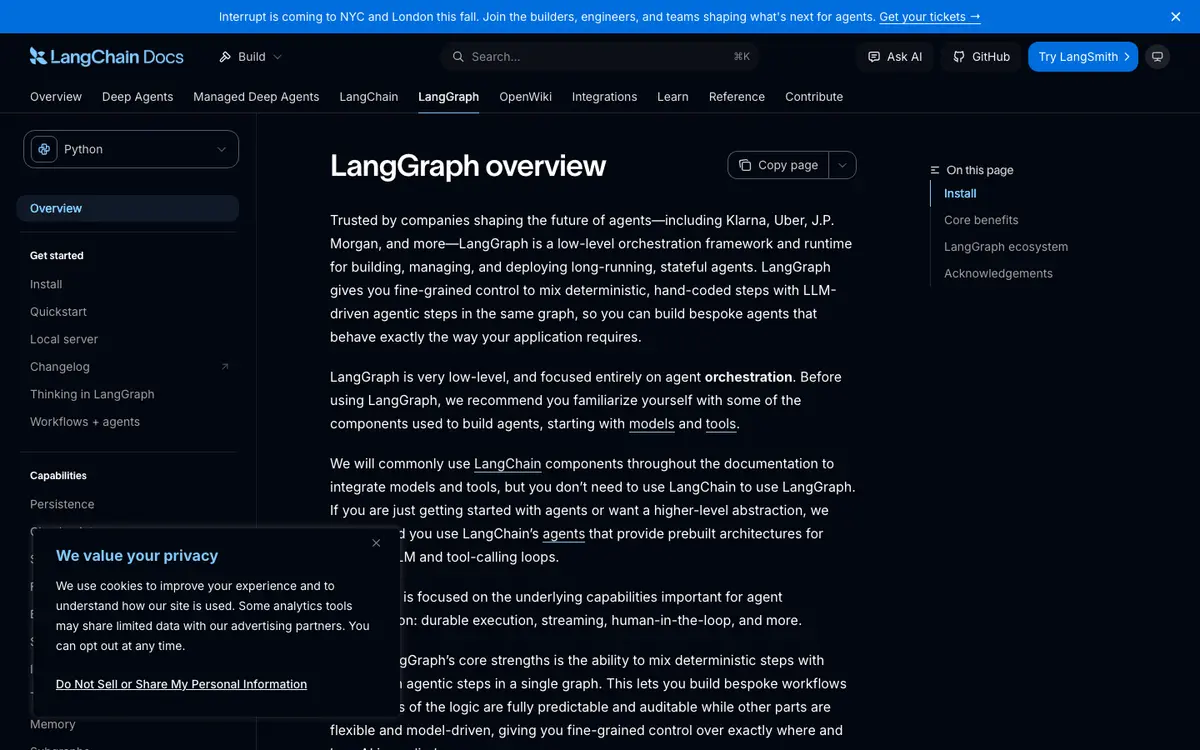Screen dimensions: 1200x750
Task: Click the copy icon in Copy page
Action: tap(745, 165)
